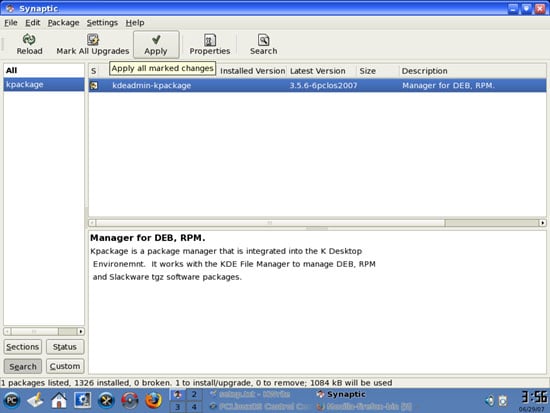Open the Help menu
The height and width of the screenshot is (413, 550).
click(135, 23)
